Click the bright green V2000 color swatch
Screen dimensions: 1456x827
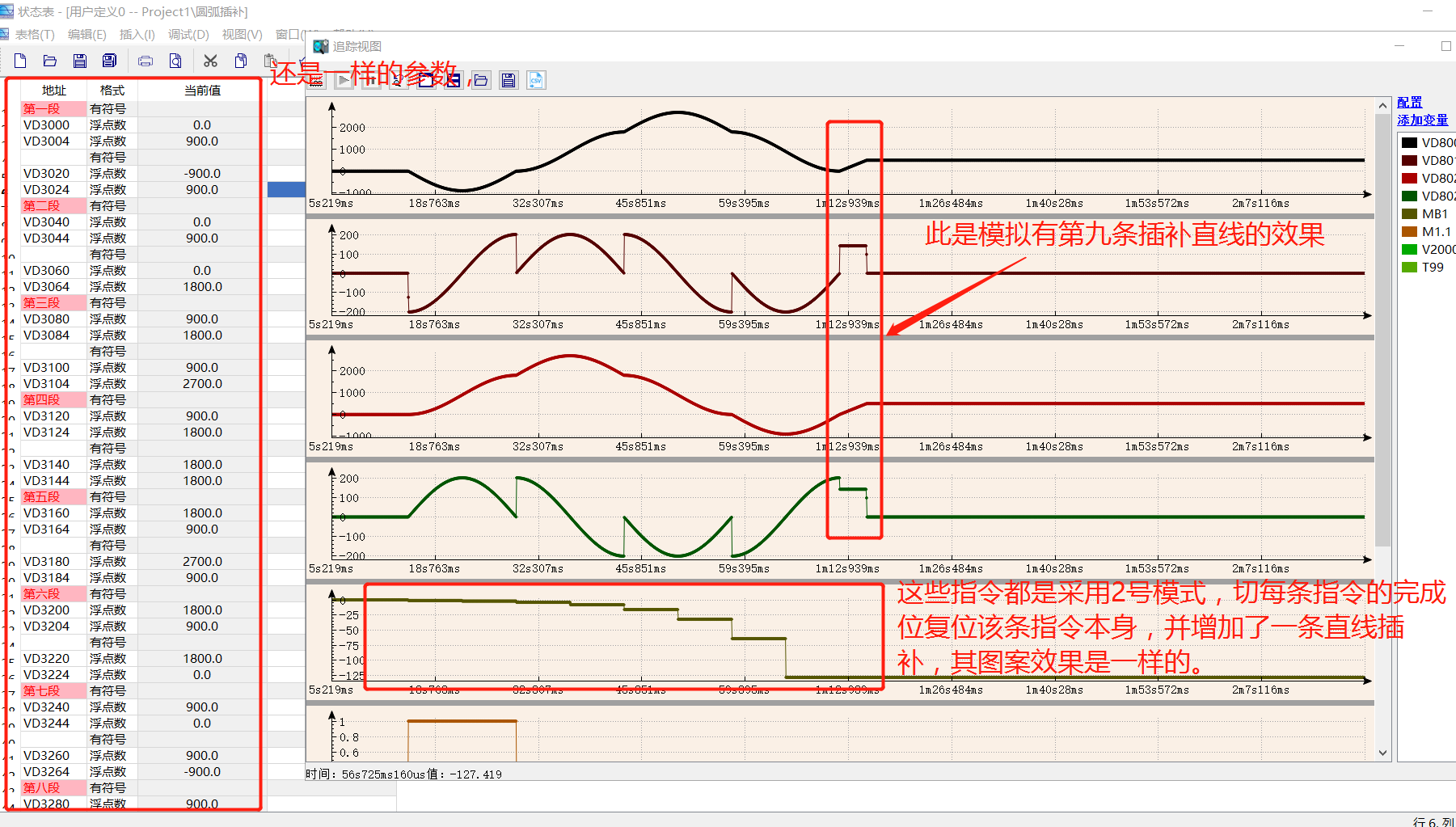(1409, 250)
